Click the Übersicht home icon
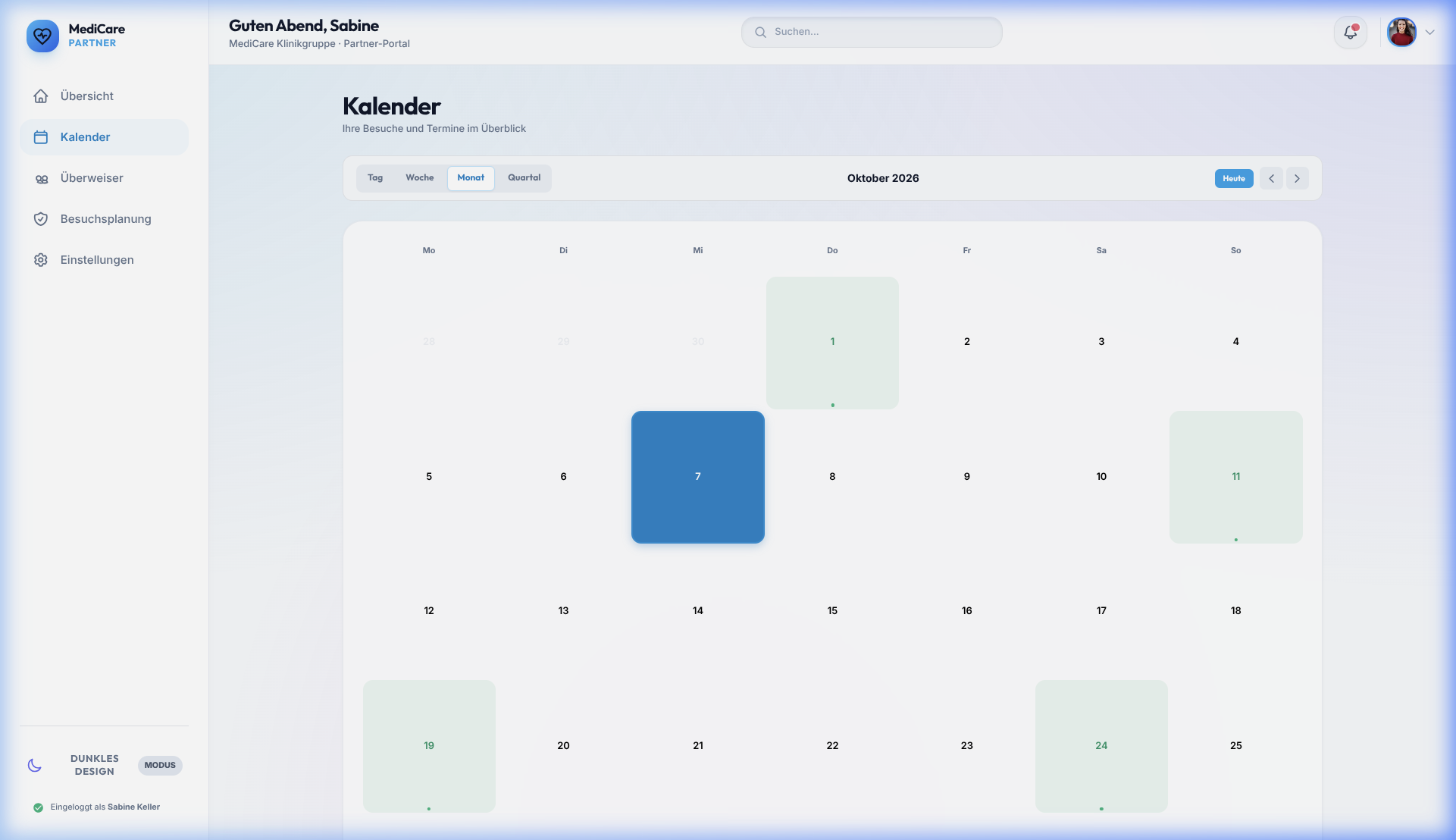This screenshot has height=840, width=1456. (x=41, y=96)
